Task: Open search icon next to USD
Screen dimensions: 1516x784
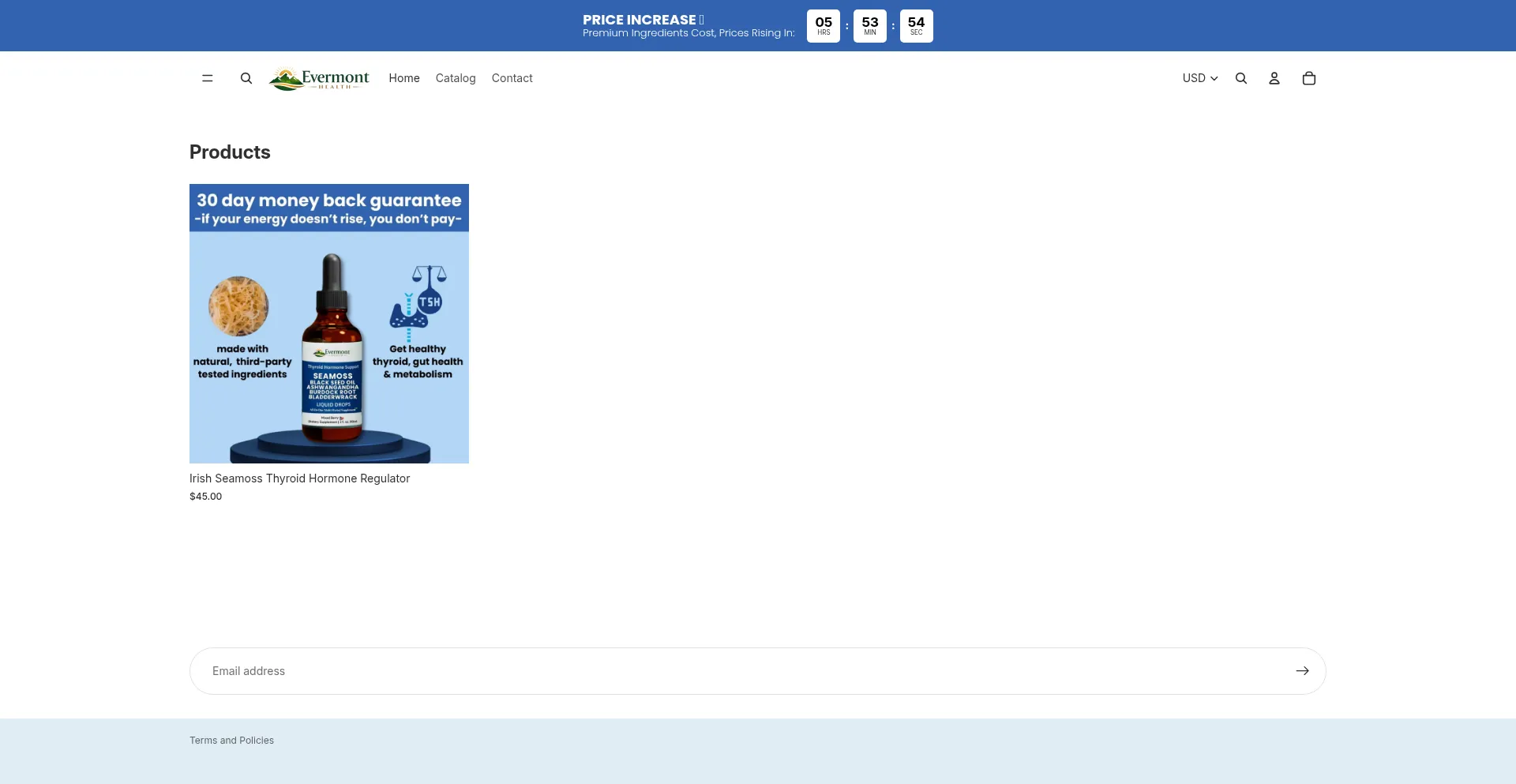Action: [x=1240, y=78]
